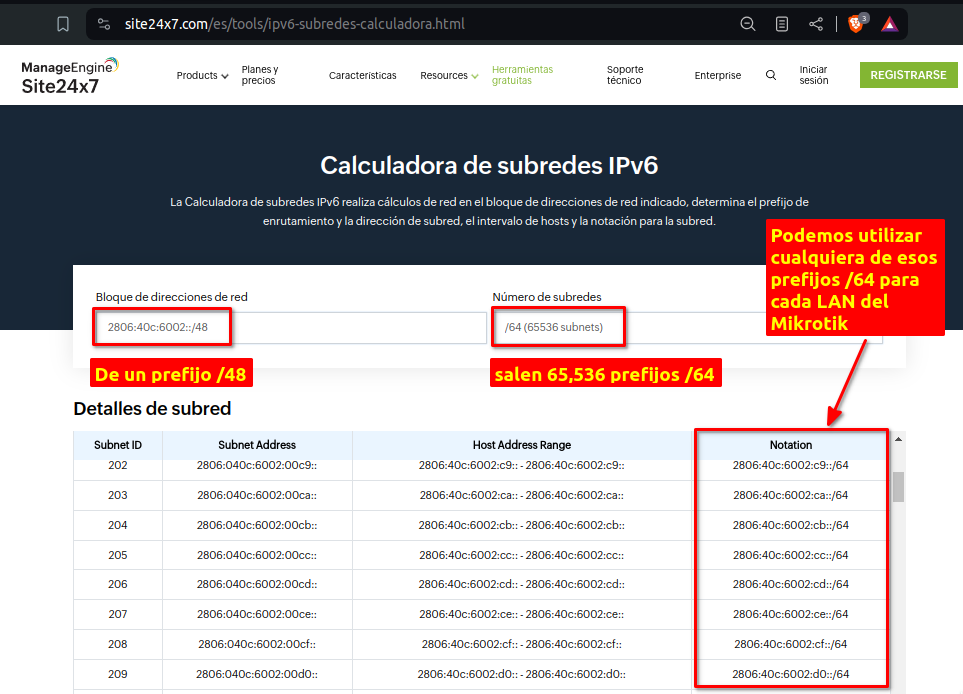Expand the Products dropdown menu
The width and height of the screenshot is (963, 694).
tap(202, 75)
